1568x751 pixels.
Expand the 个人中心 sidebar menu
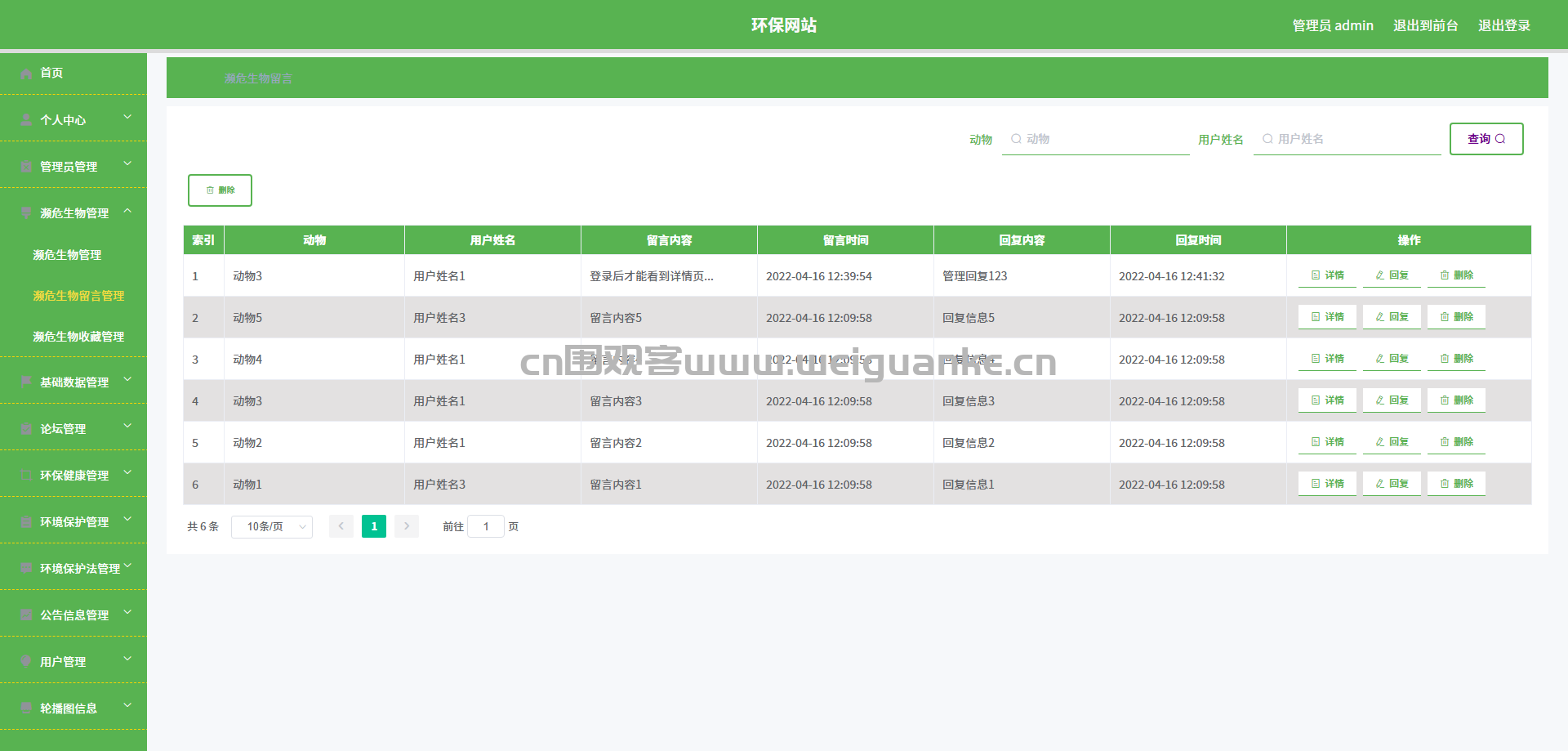point(73,120)
